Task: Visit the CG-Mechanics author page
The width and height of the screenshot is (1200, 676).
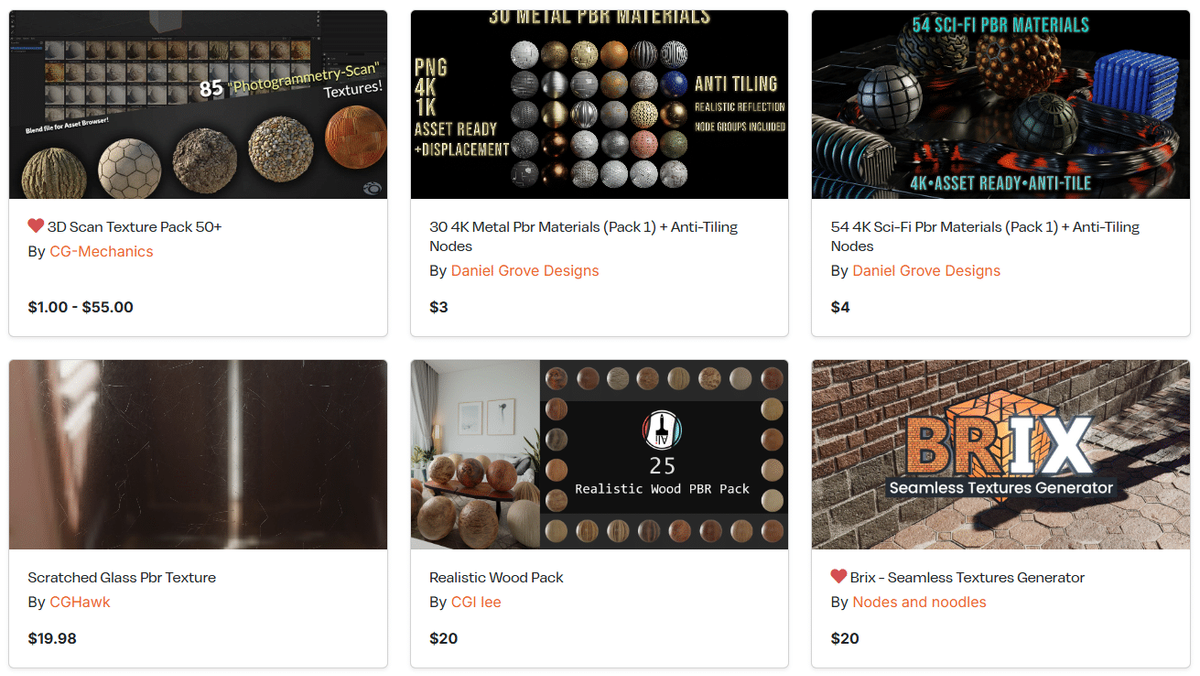Action: click(x=102, y=251)
